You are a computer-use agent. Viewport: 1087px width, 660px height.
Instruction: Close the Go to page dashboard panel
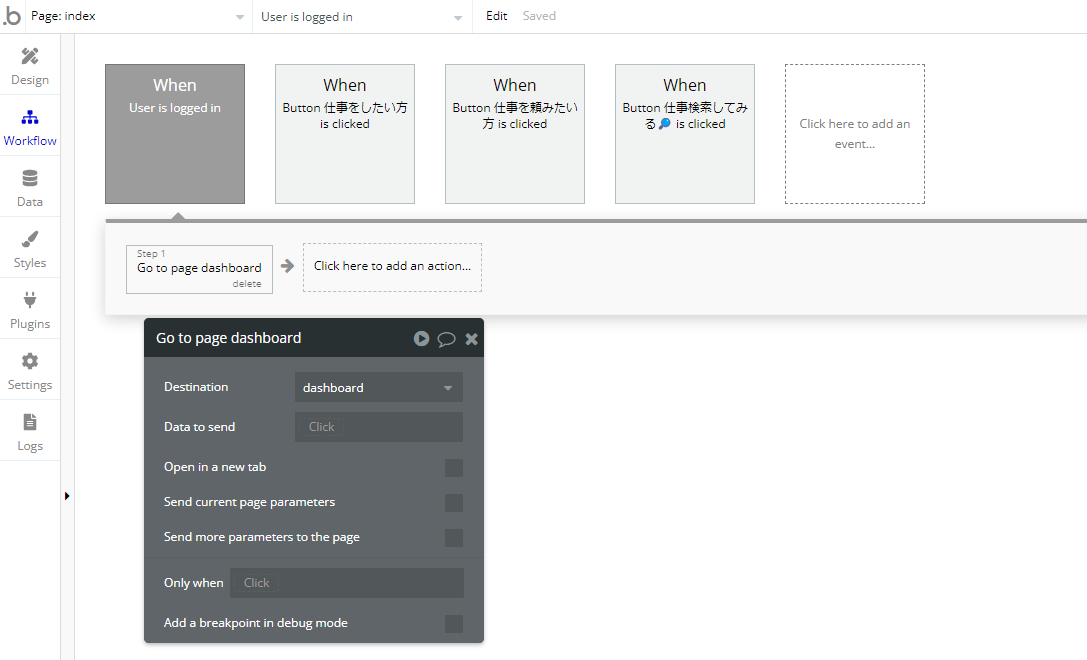471,339
